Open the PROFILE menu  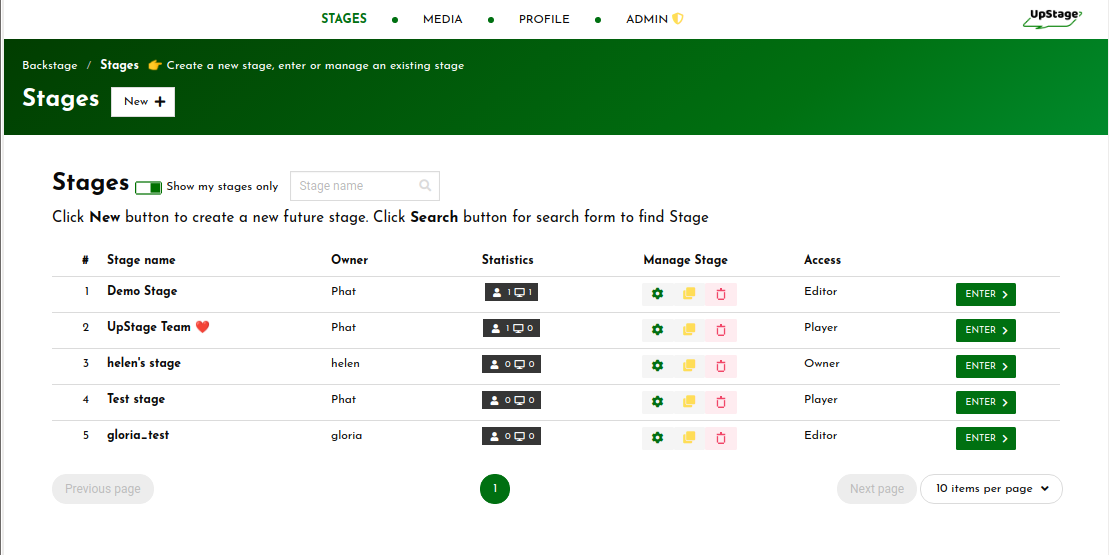544,20
